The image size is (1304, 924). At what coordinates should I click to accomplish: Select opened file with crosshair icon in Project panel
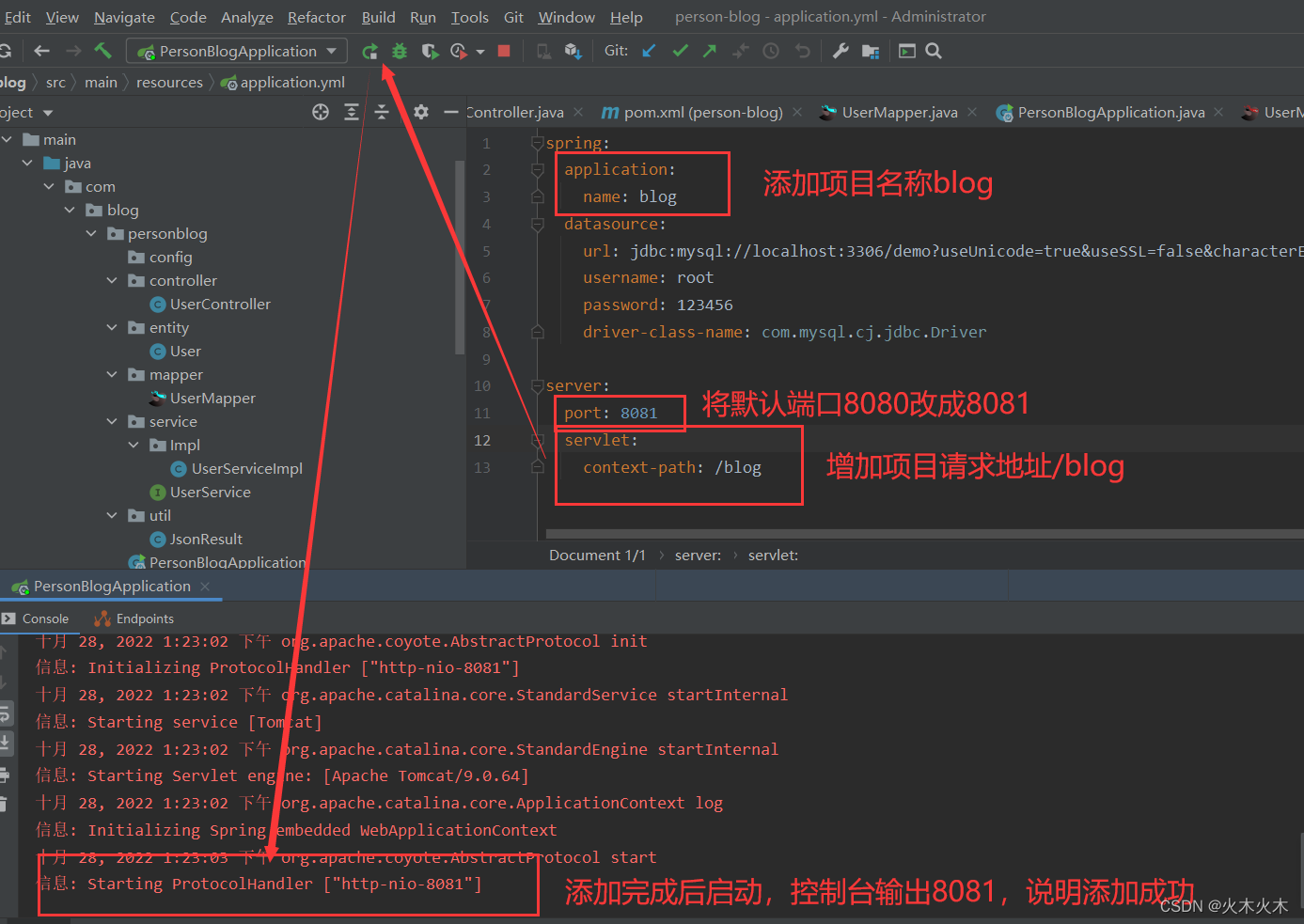click(320, 112)
